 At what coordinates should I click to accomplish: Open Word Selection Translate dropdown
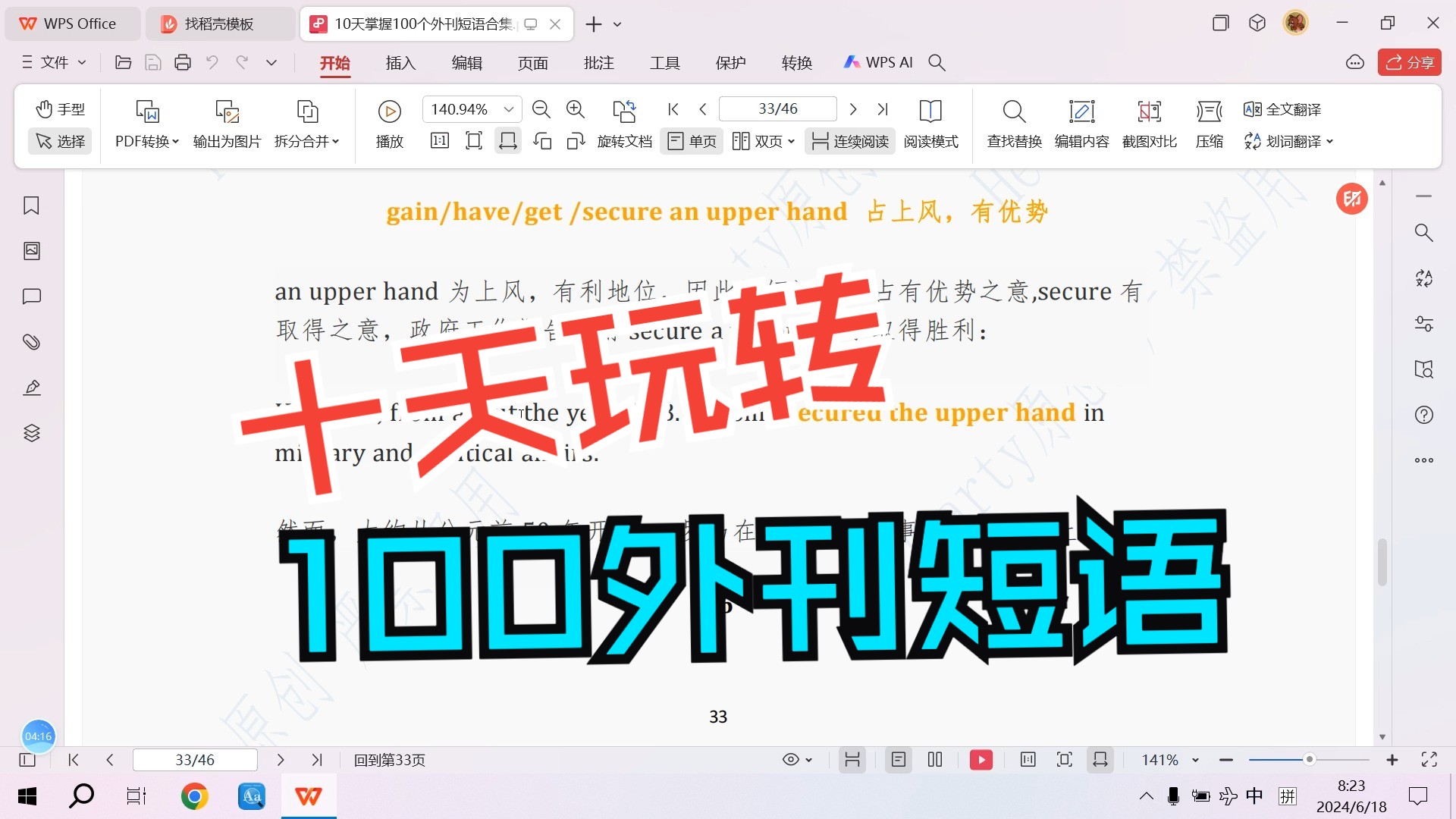(1288, 141)
